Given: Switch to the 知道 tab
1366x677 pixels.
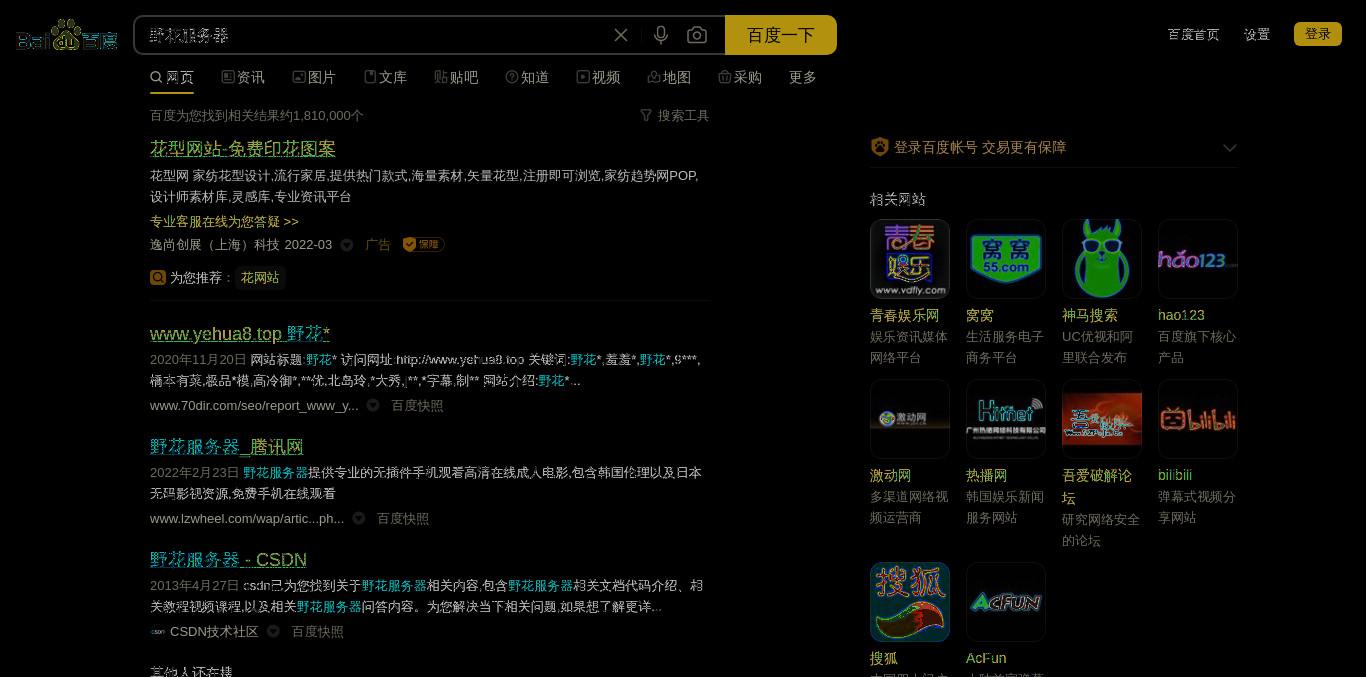Looking at the screenshot, I should 527,77.
